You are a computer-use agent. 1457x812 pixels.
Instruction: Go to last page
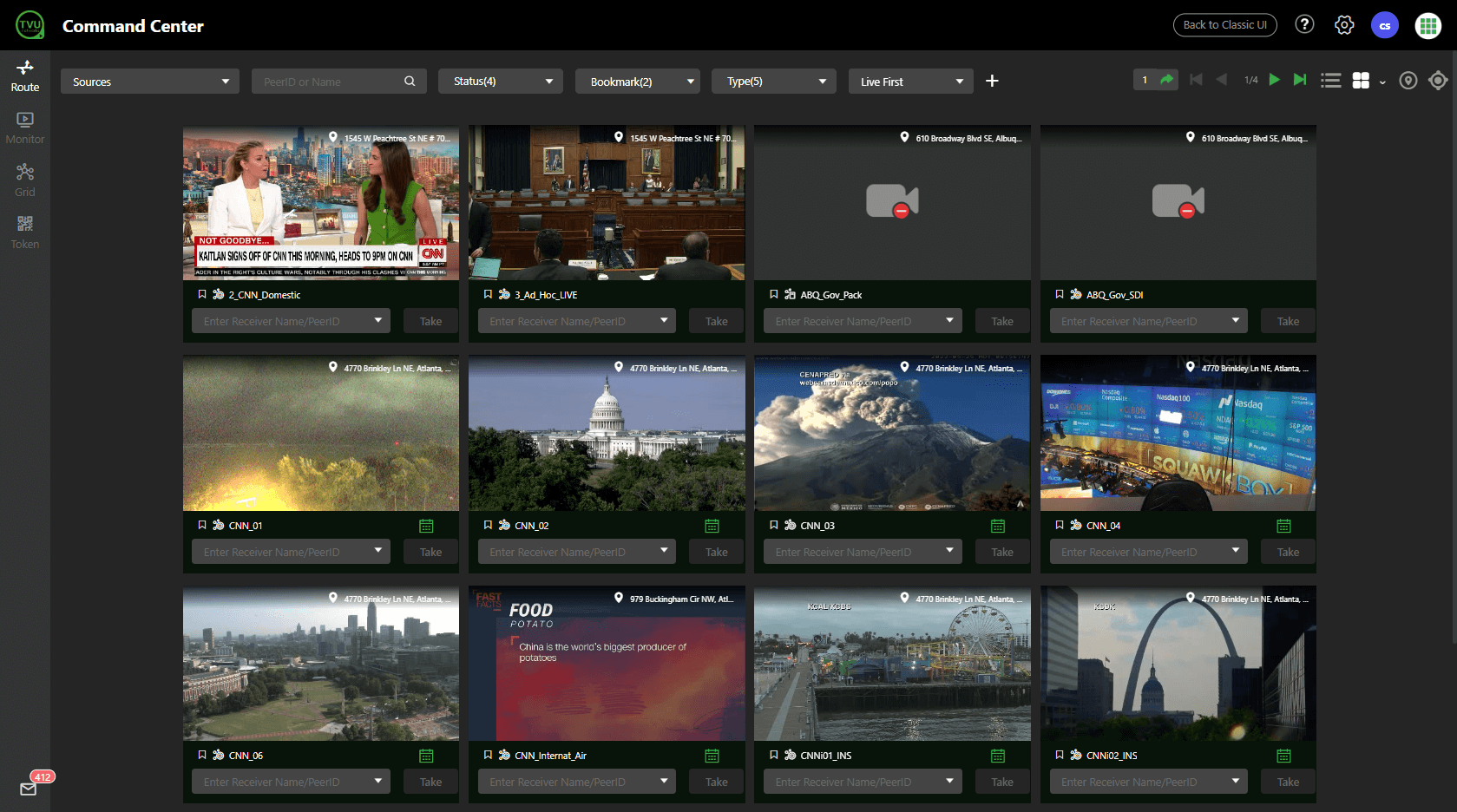click(1300, 80)
